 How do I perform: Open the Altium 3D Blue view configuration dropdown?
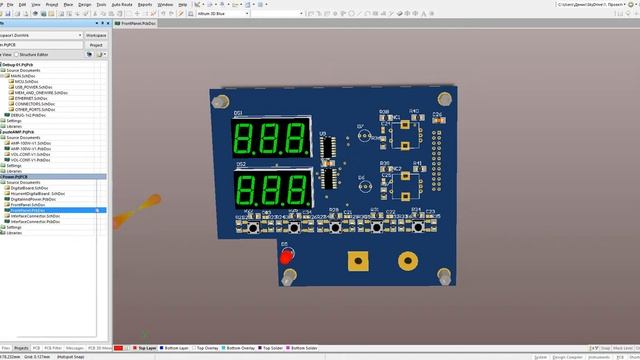pyautogui.click(x=223, y=13)
